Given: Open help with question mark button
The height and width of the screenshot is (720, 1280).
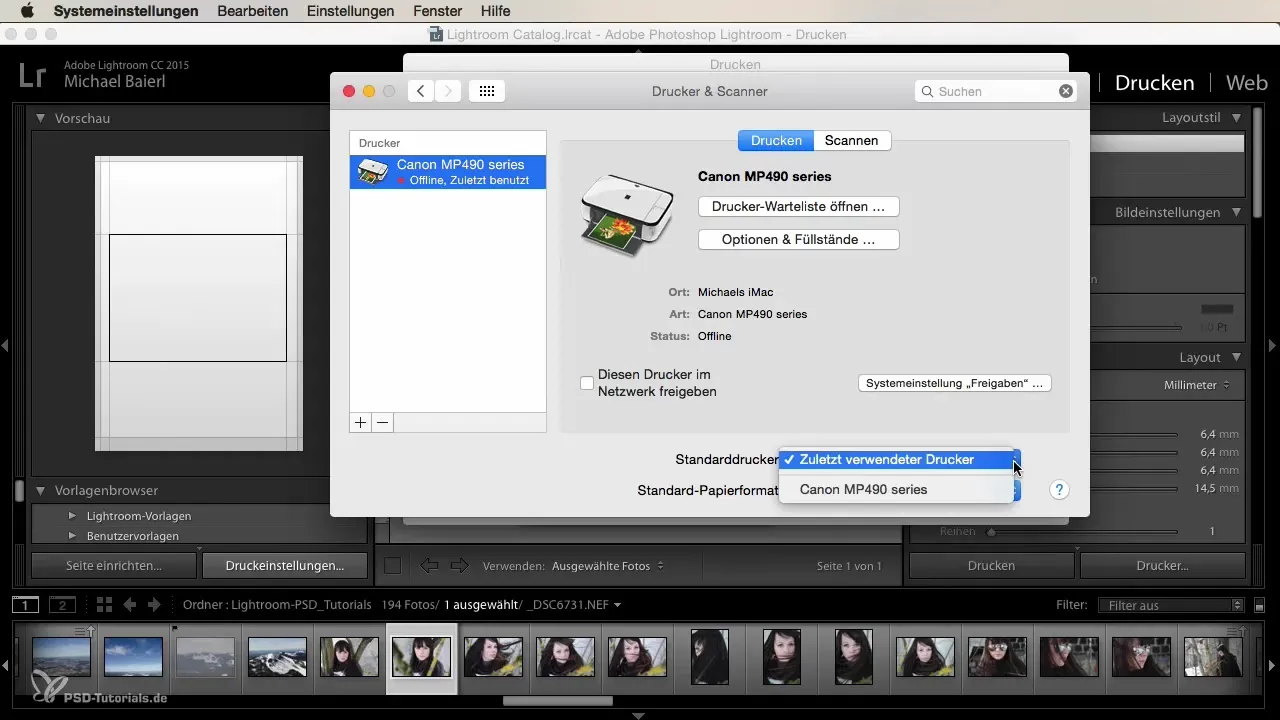Looking at the screenshot, I should click(x=1060, y=490).
